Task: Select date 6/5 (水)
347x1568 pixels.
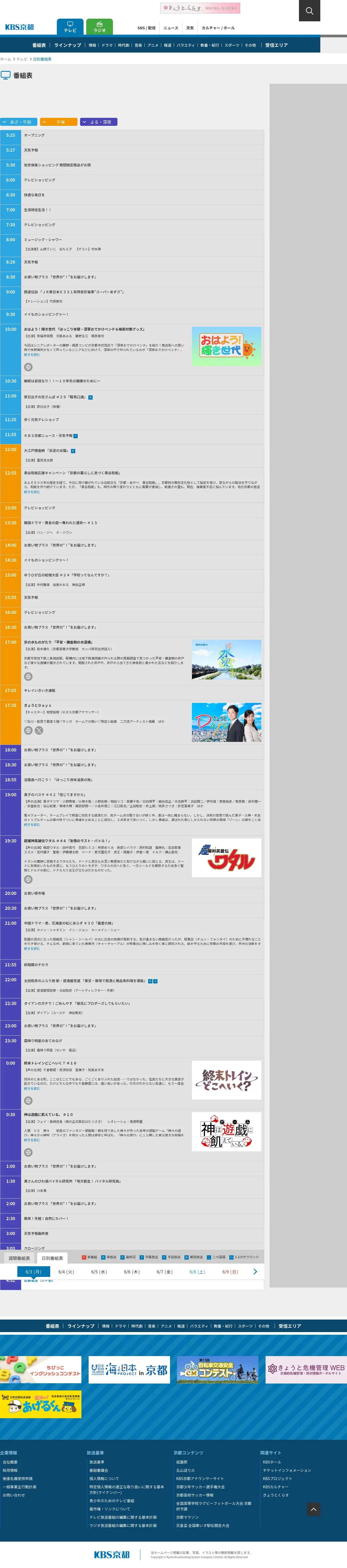Action: 99,1272
